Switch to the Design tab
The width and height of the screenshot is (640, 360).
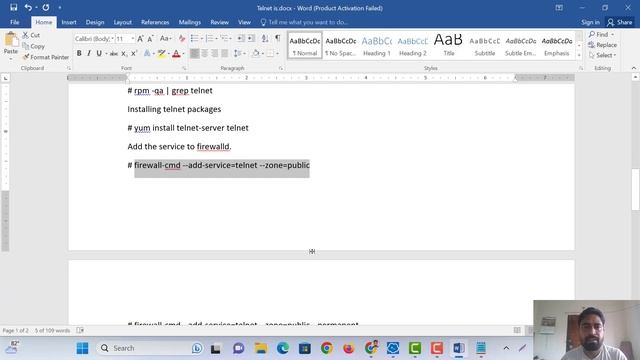[95, 22]
